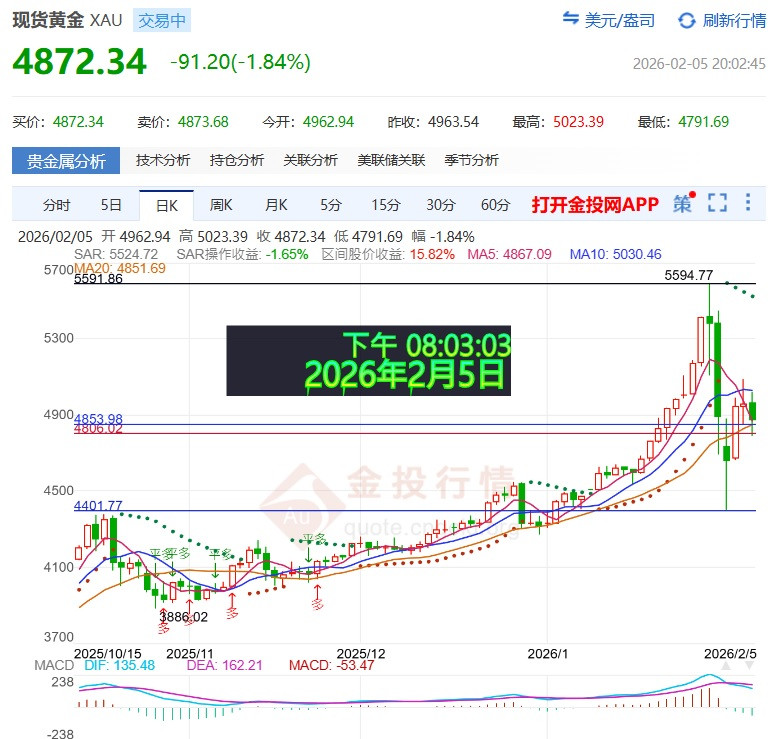
Task: Click the 美元/盎司 unit switch icon
Action: coord(570,18)
